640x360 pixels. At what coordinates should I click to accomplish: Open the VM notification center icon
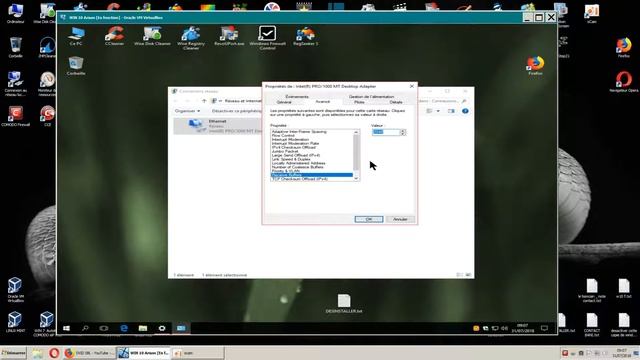(544, 328)
